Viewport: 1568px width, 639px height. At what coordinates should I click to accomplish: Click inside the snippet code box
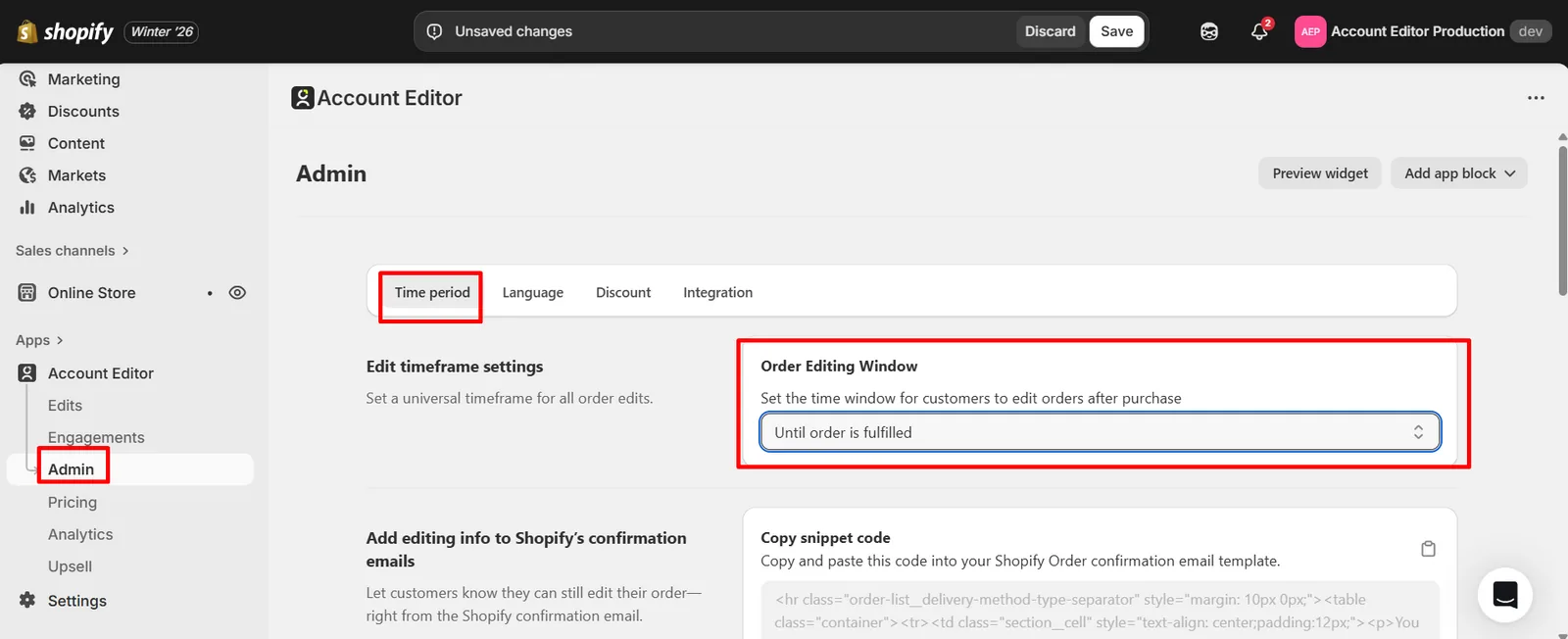point(1100,611)
